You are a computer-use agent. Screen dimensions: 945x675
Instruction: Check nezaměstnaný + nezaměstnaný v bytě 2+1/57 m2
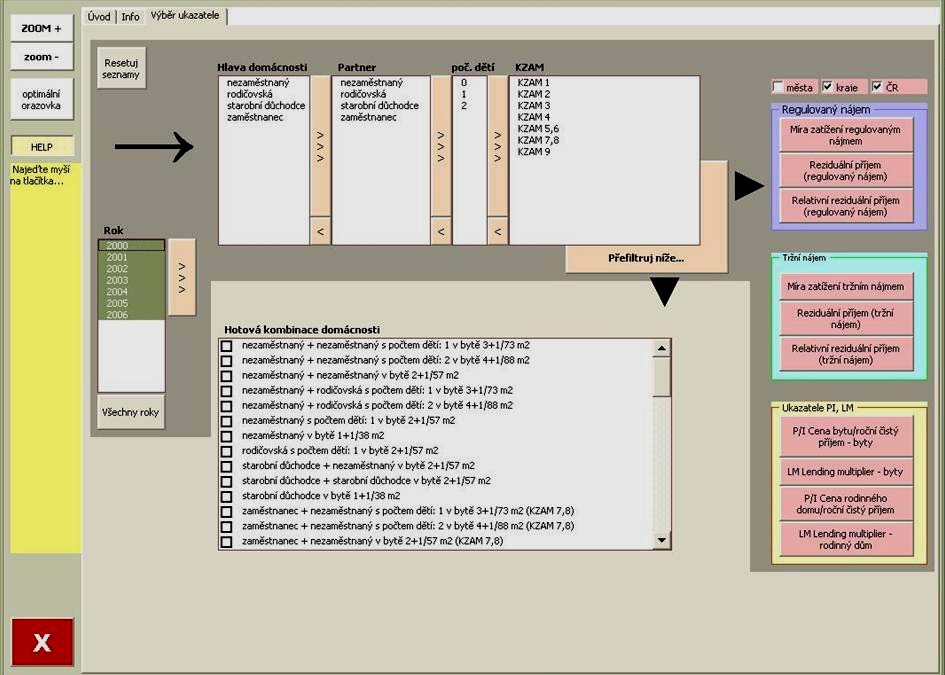tap(227, 376)
